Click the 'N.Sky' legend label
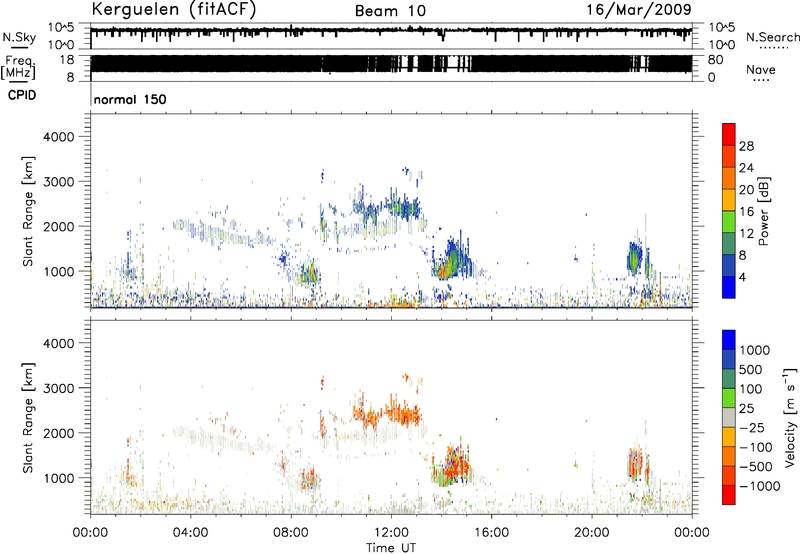 [19, 37]
